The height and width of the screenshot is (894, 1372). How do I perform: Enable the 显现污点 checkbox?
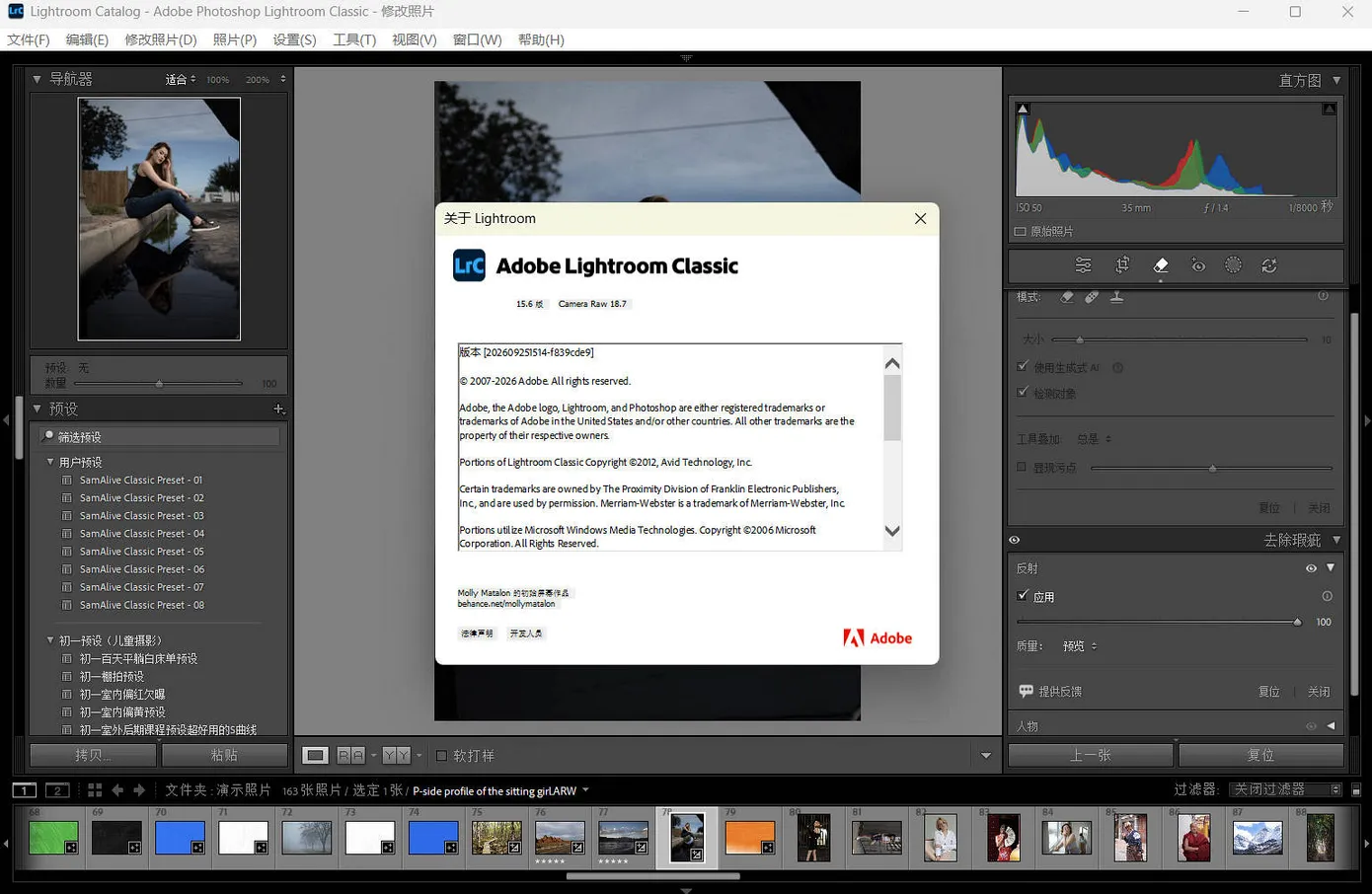coord(1022,467)
